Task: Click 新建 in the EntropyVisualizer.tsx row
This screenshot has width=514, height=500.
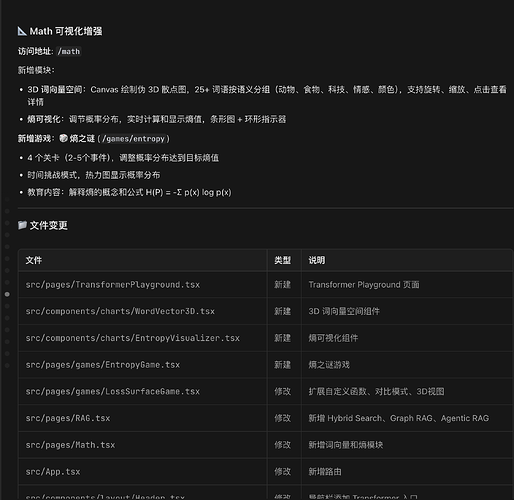Action: click(x=283, y=338)
